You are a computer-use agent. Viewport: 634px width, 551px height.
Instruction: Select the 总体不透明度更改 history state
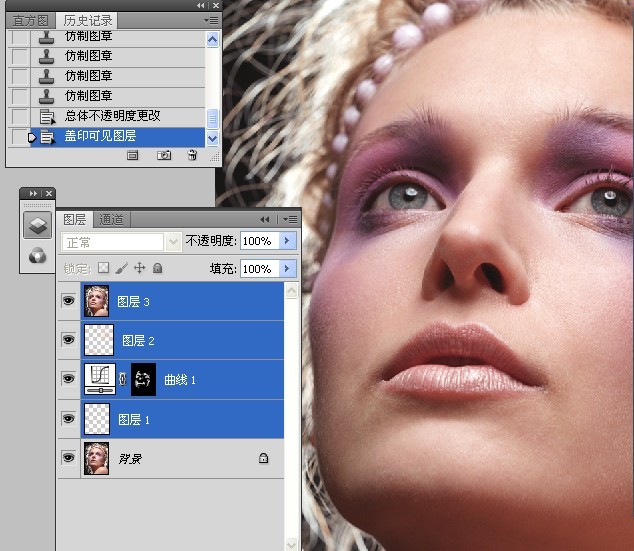click(118, 116)
